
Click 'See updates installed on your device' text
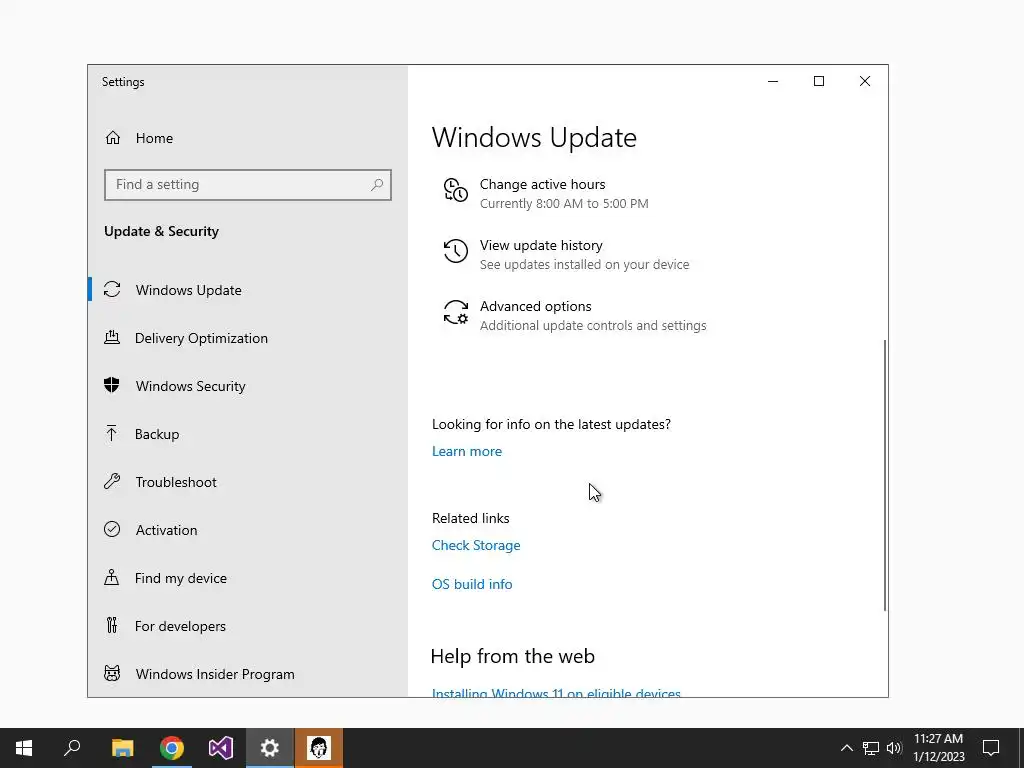coord(584,264)
